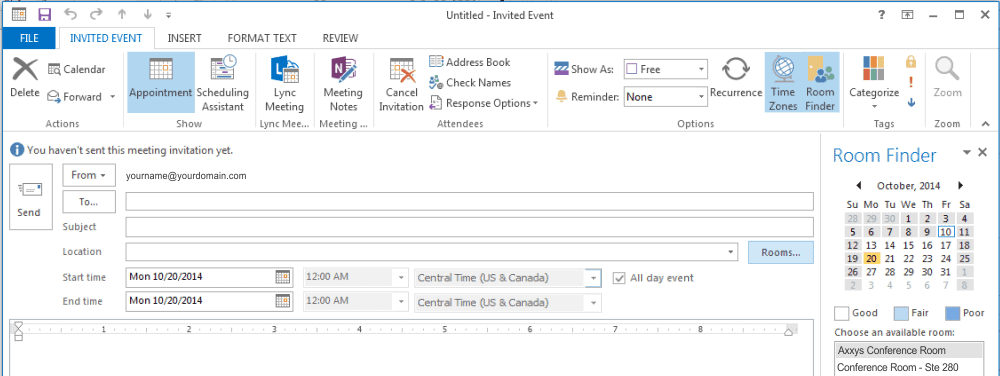
Task: Uncheck the All day event checkbox
Action: coord(618,278)
